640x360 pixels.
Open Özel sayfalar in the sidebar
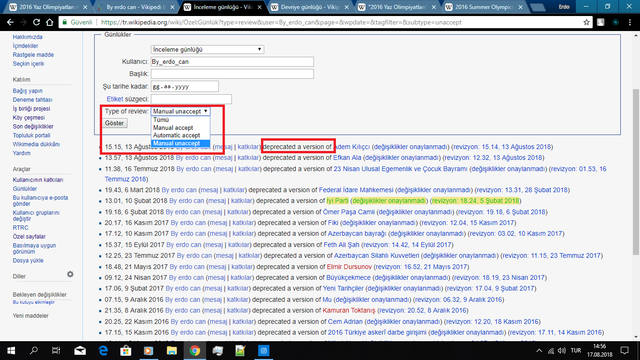29,237
